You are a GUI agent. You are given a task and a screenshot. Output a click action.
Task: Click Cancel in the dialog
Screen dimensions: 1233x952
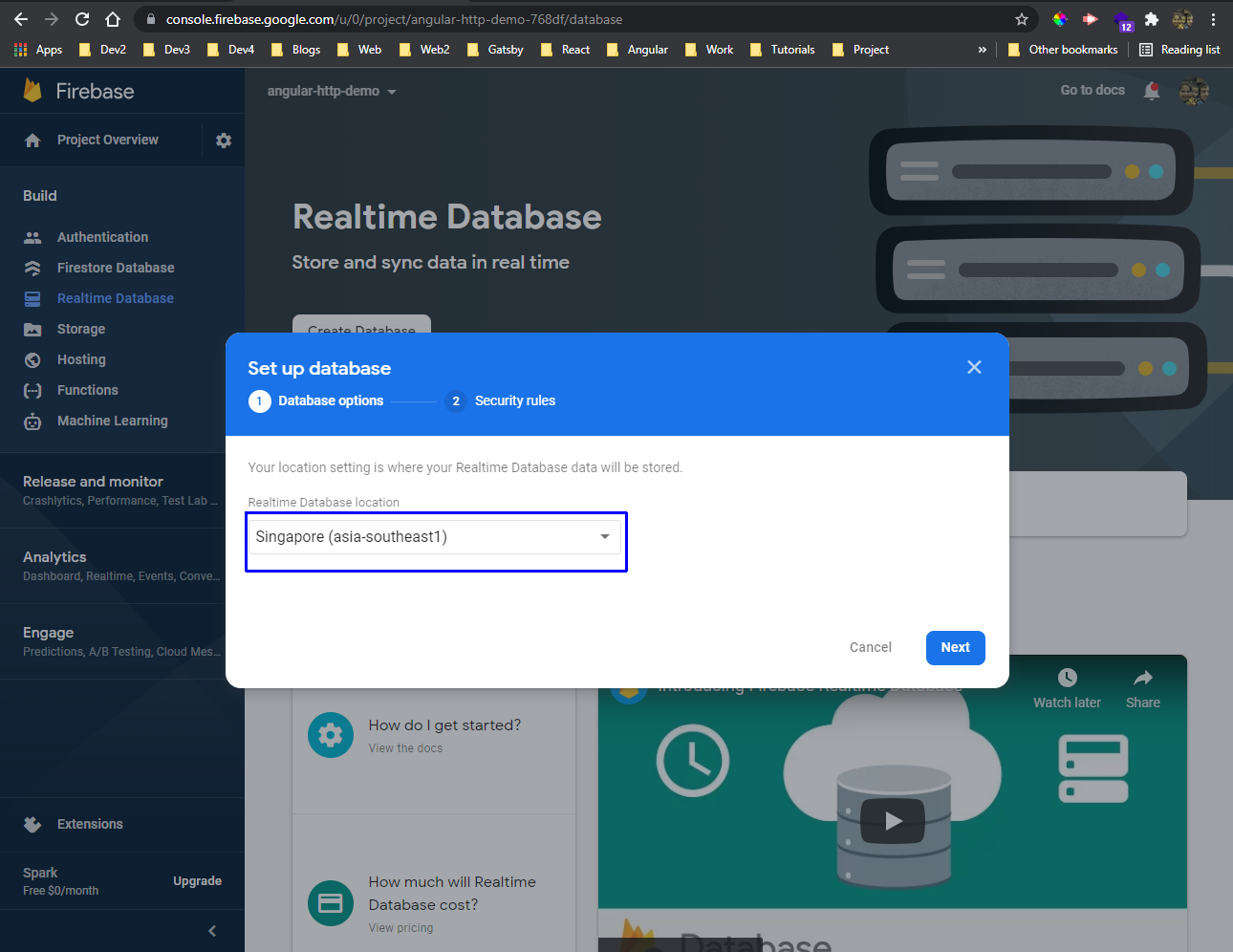click(871, 647)
